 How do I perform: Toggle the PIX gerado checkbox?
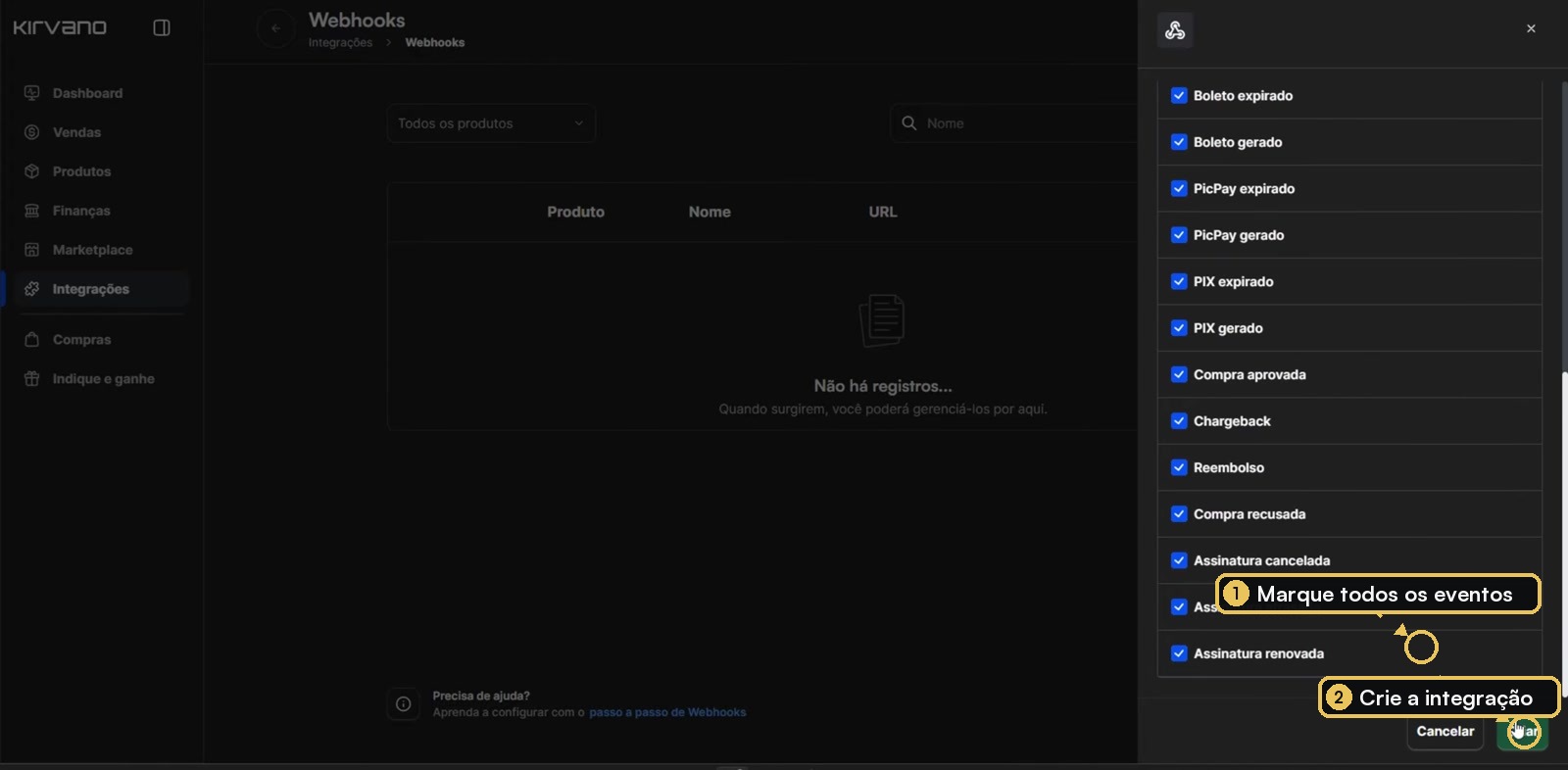[x=1179, y=328]
